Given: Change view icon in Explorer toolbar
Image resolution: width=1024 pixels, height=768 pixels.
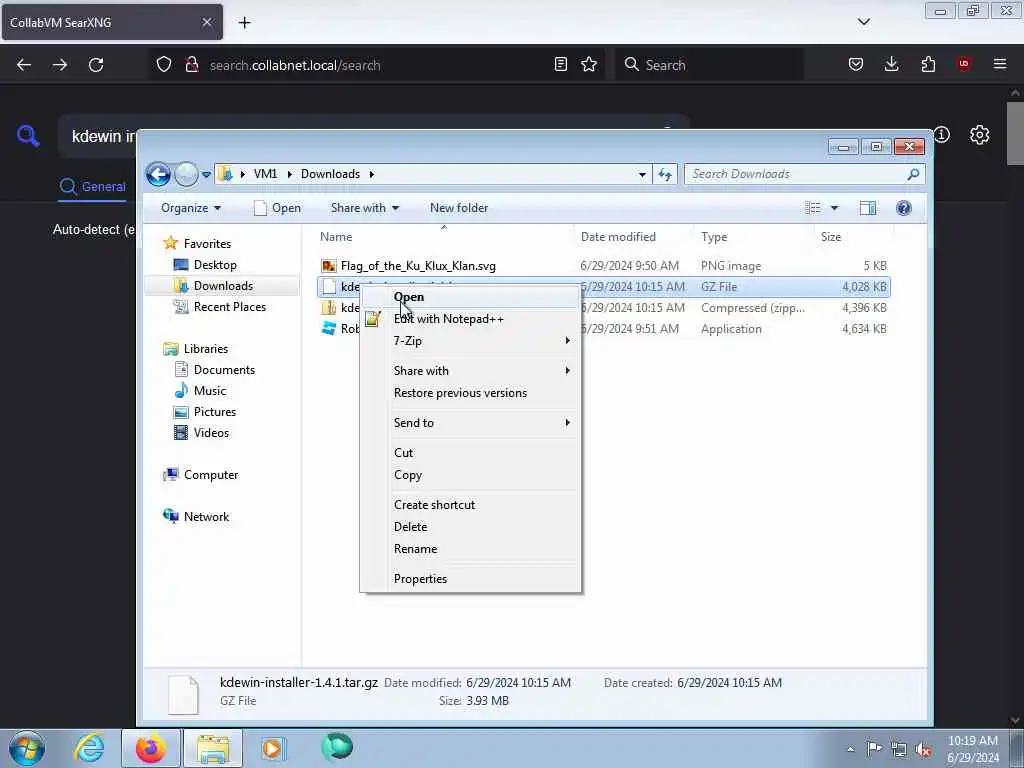Looking at the screenshot, I should [813, 208].
